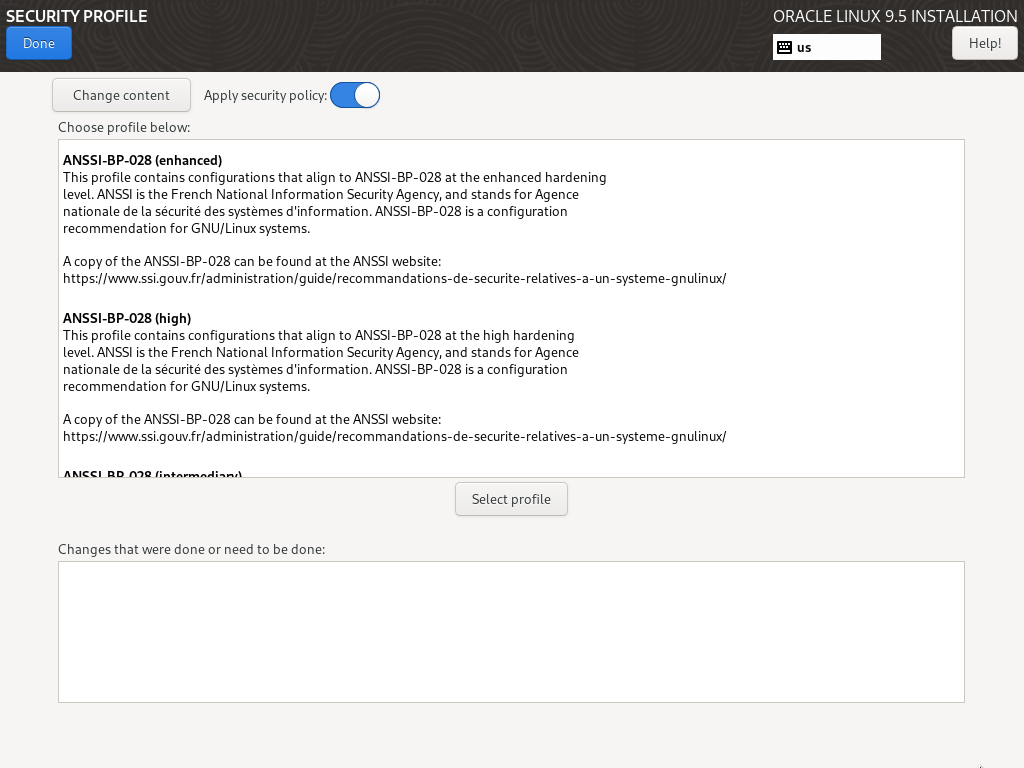This screenshot has height=768, width=1024.
Task: Click the Done button
Action: (x=39, y=43)
